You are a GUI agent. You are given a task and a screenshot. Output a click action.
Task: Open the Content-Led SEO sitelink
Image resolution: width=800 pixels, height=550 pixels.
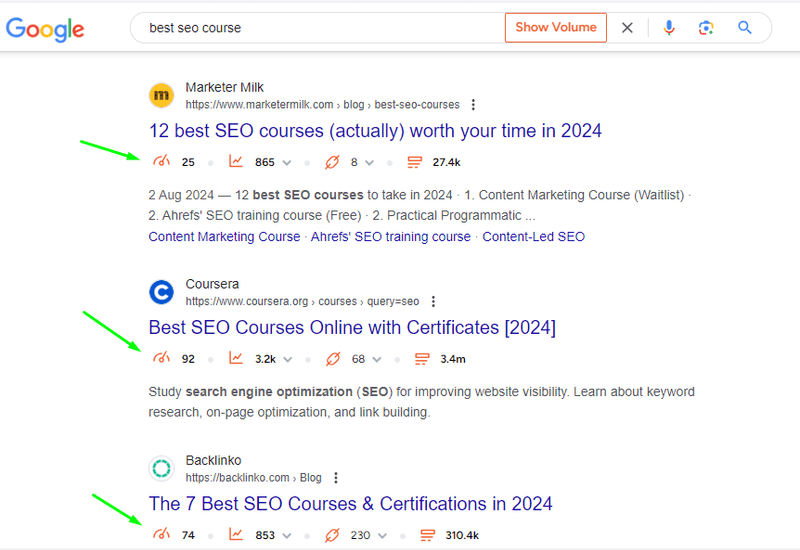tap(534, 237)
